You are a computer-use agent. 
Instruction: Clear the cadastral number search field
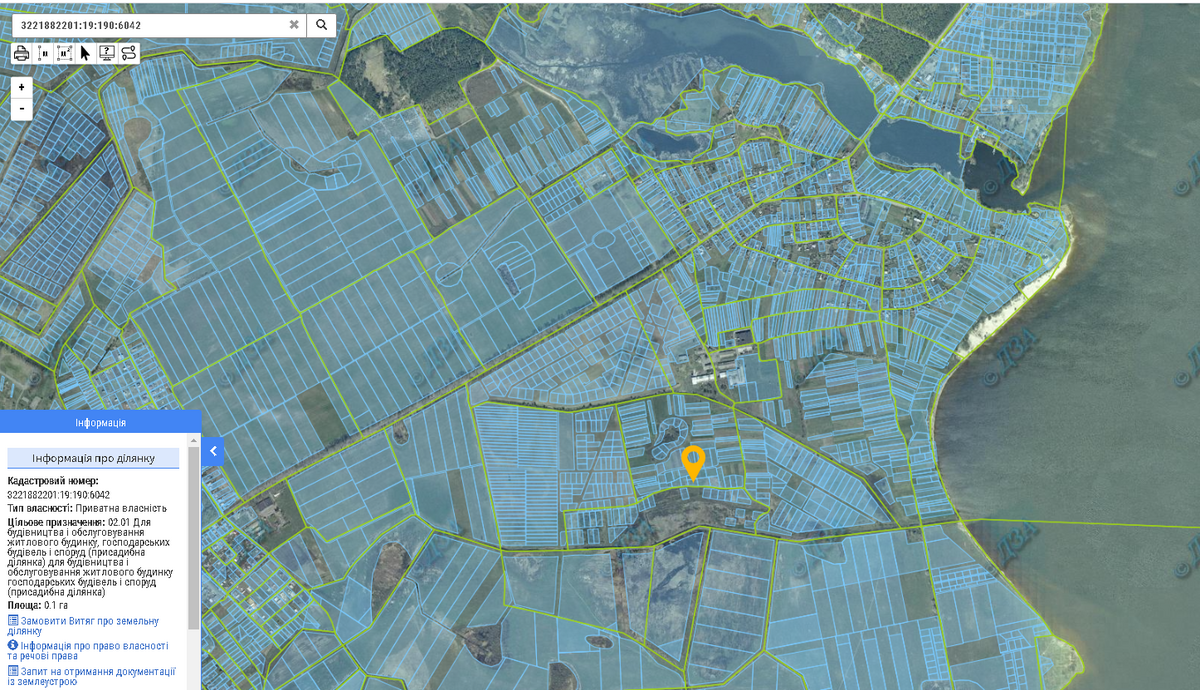click(x=294, y=24)
